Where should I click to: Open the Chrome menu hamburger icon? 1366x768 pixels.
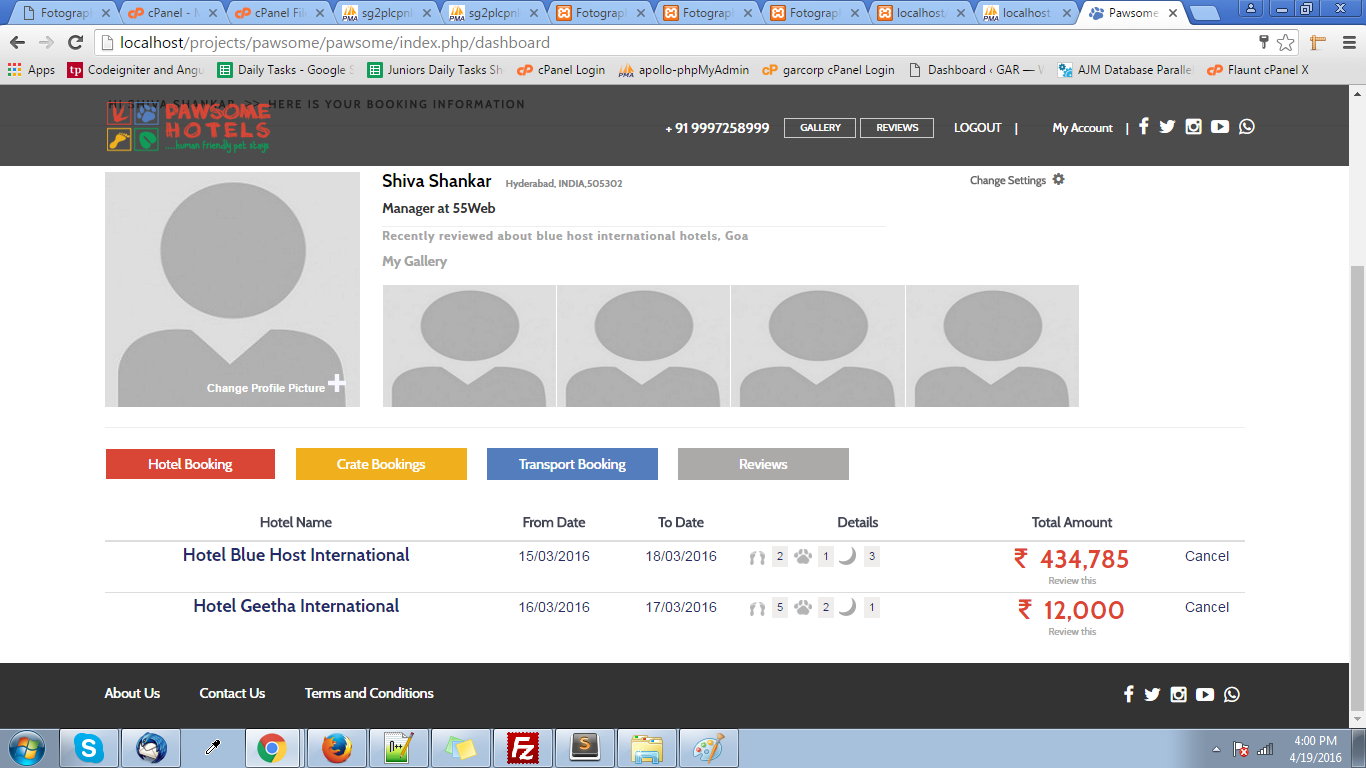click(x=1346, y=43)
